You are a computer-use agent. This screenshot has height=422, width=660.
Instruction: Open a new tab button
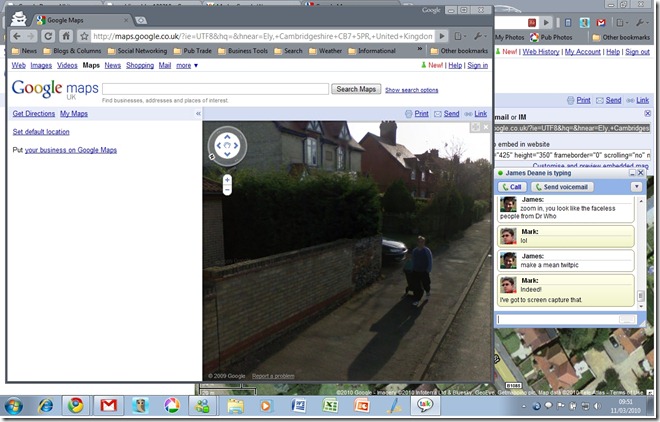pos(141,20)
